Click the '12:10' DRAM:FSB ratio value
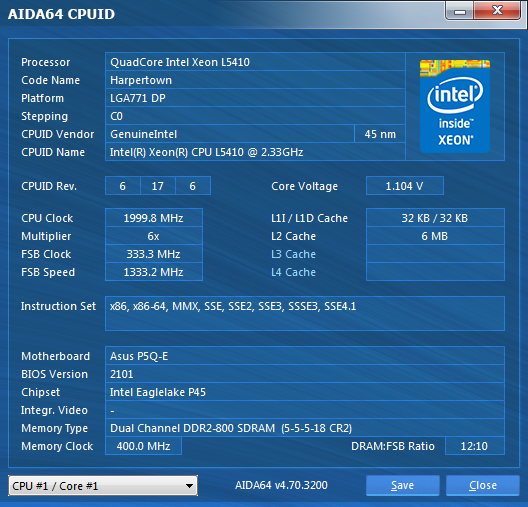Screen dimensions: 528x507 click(474, 446)
